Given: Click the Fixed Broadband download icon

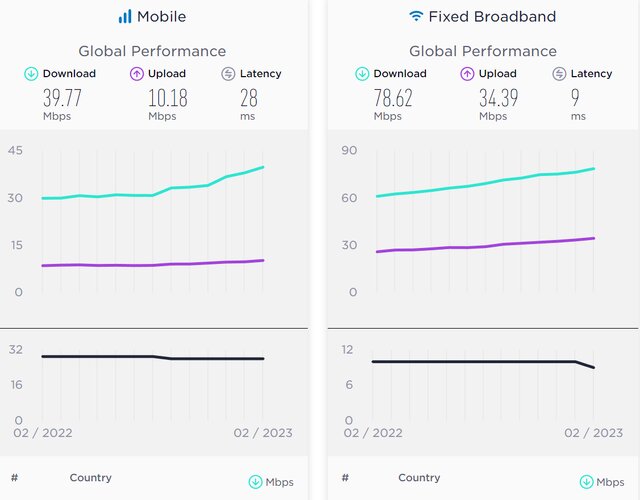Looking at the screenshot, I should 361,73.
